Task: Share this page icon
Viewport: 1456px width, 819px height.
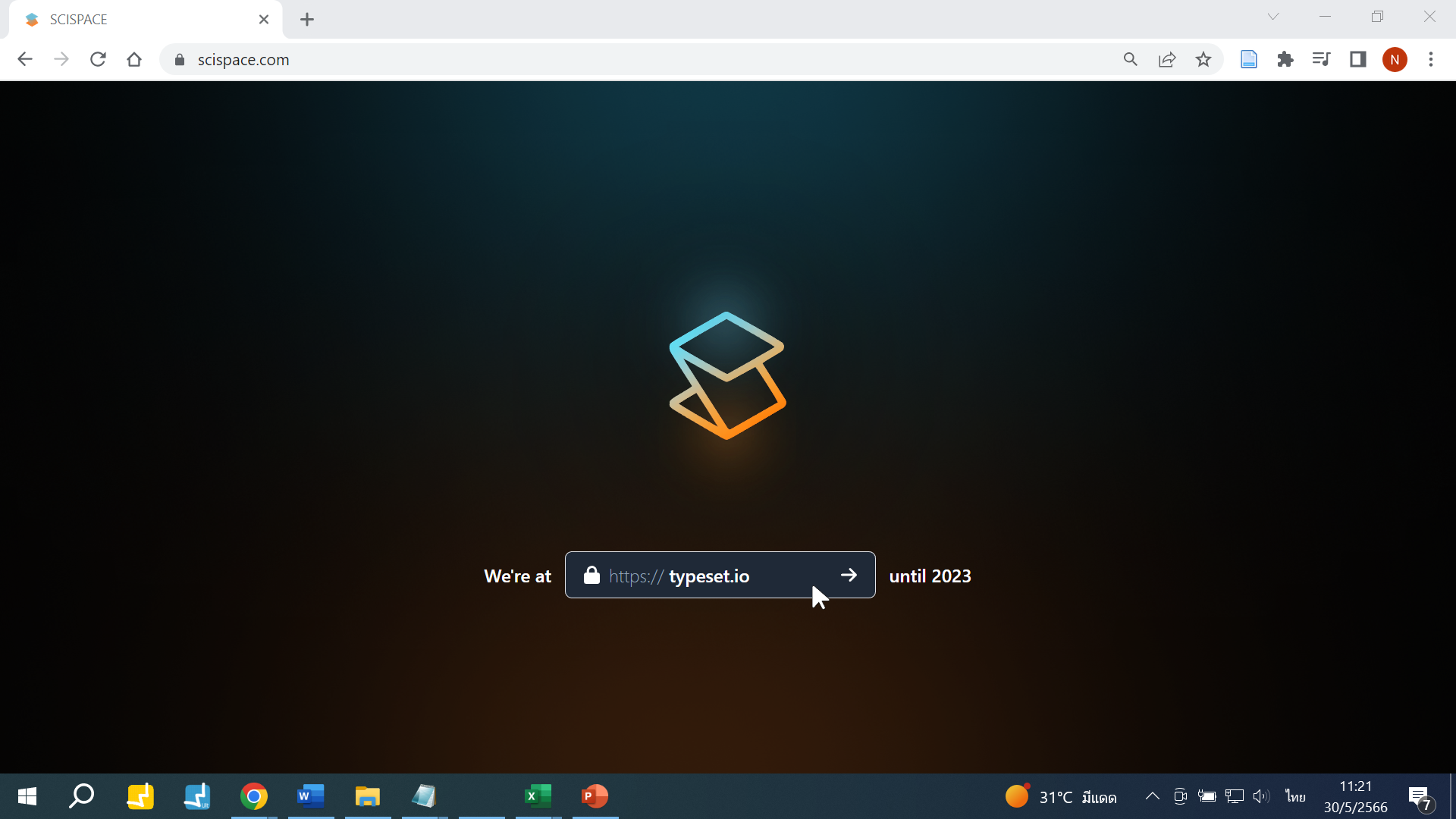Action: (1167, 59)
